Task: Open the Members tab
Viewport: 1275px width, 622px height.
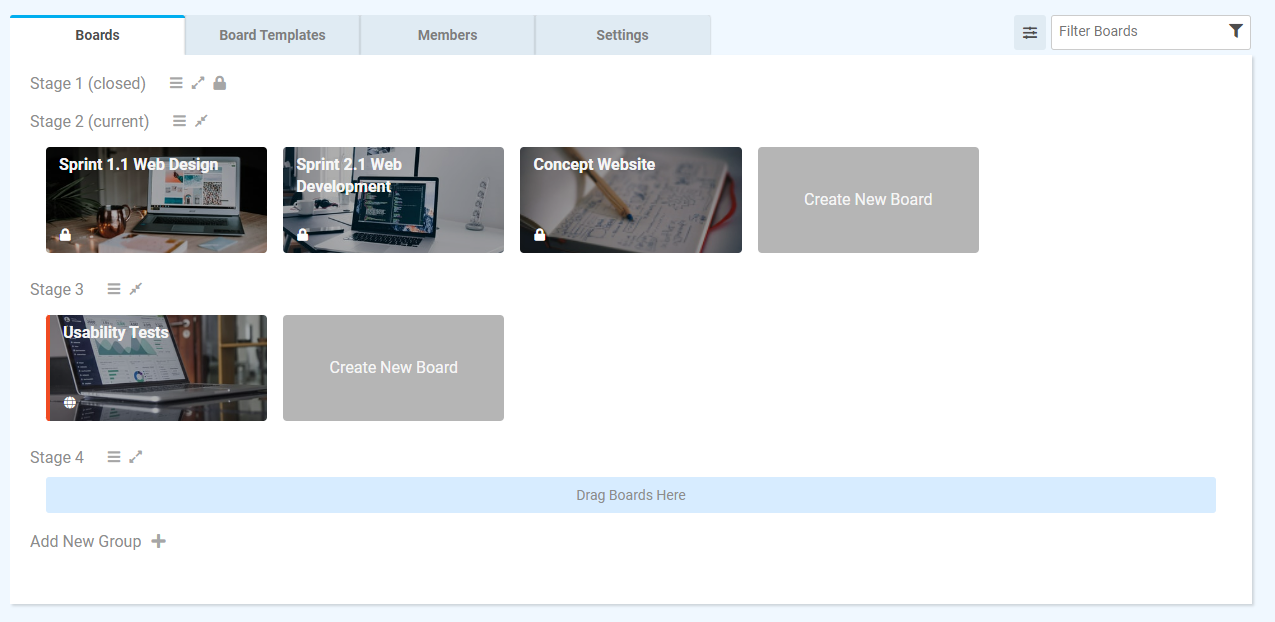Action: point(447,35)
